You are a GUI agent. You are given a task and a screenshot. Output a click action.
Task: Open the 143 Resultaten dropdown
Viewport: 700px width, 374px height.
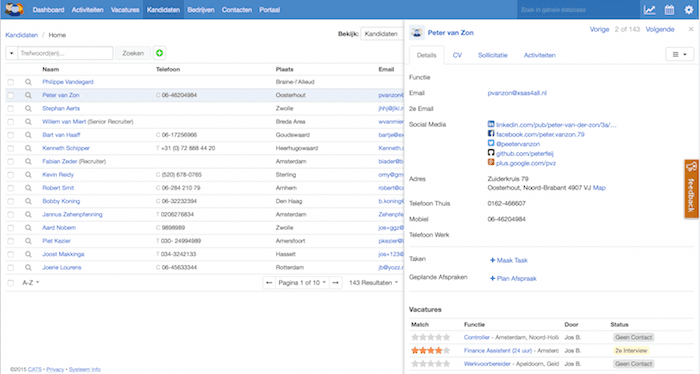click(373, 283)
